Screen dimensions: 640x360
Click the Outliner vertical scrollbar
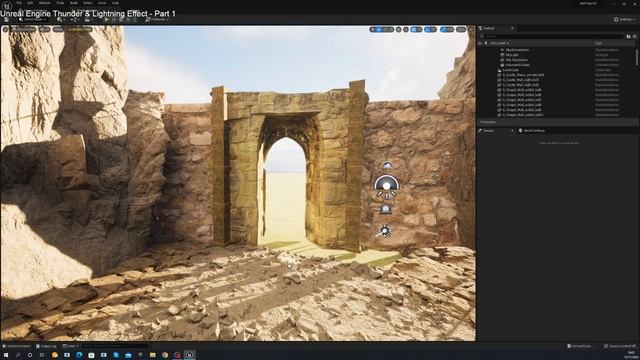(637, 57)
